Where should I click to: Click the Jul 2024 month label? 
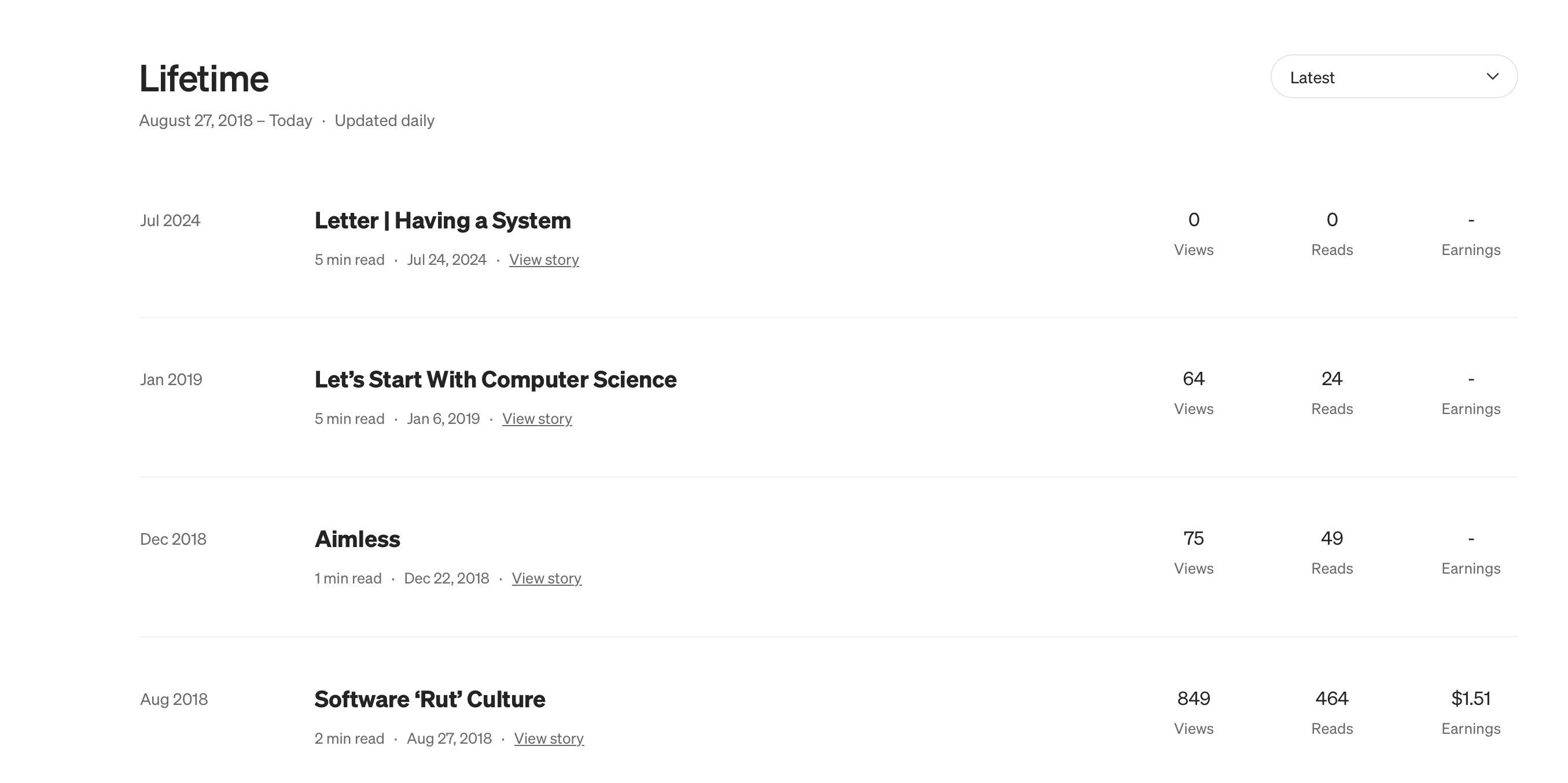click(170, 220)
